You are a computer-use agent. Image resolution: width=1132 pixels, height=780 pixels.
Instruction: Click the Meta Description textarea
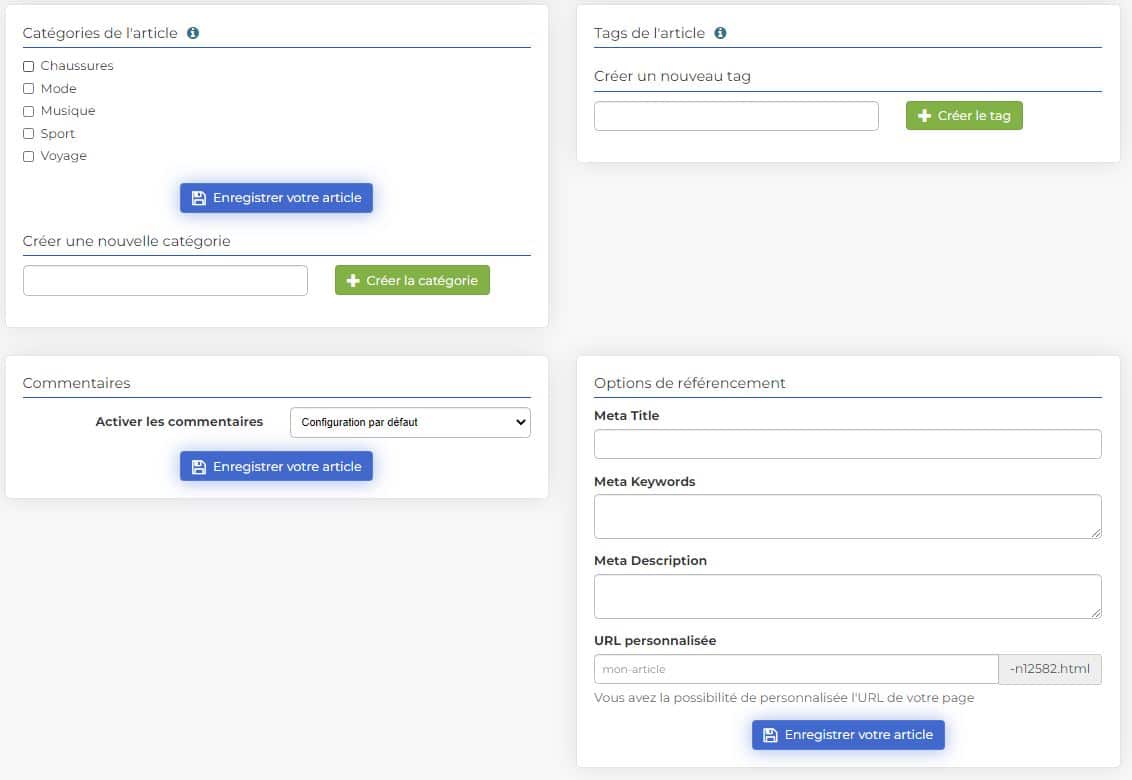click(x=847, y=596)
